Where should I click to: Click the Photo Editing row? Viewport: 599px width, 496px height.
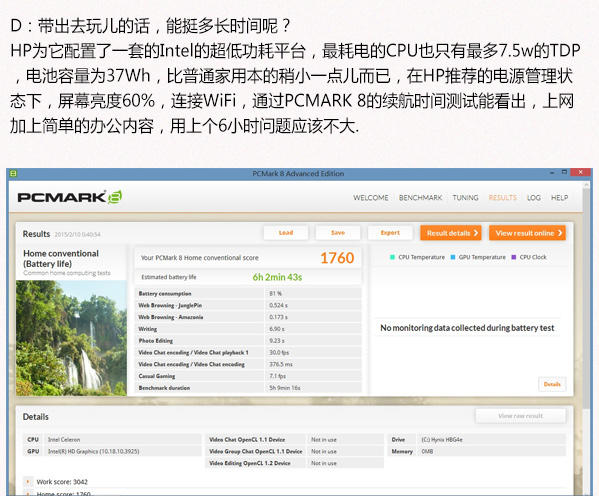[x=248, y=340]
